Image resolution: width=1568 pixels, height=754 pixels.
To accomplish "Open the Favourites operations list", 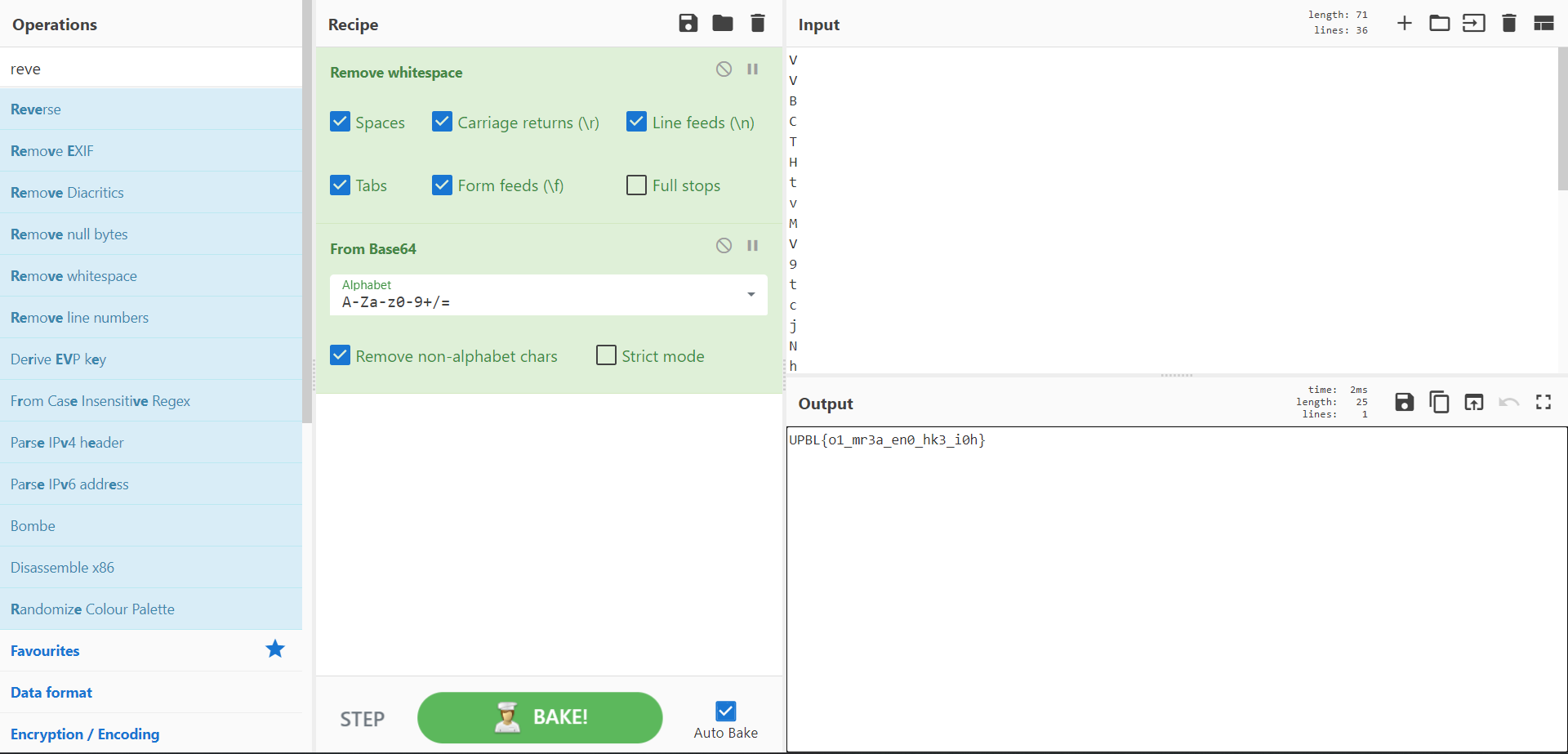I will coord(45,650).
